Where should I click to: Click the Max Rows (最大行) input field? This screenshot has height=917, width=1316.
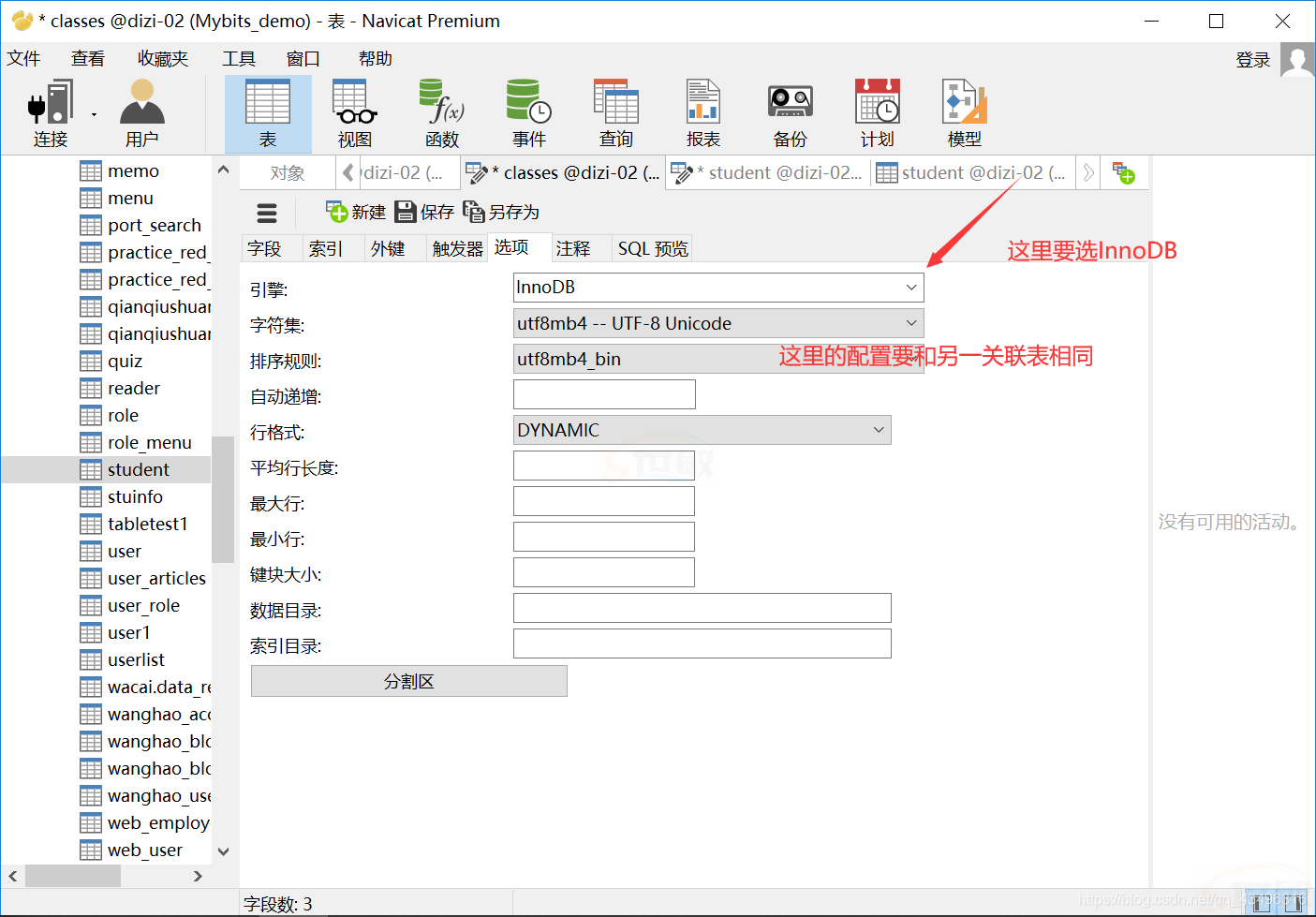[604, 501]
